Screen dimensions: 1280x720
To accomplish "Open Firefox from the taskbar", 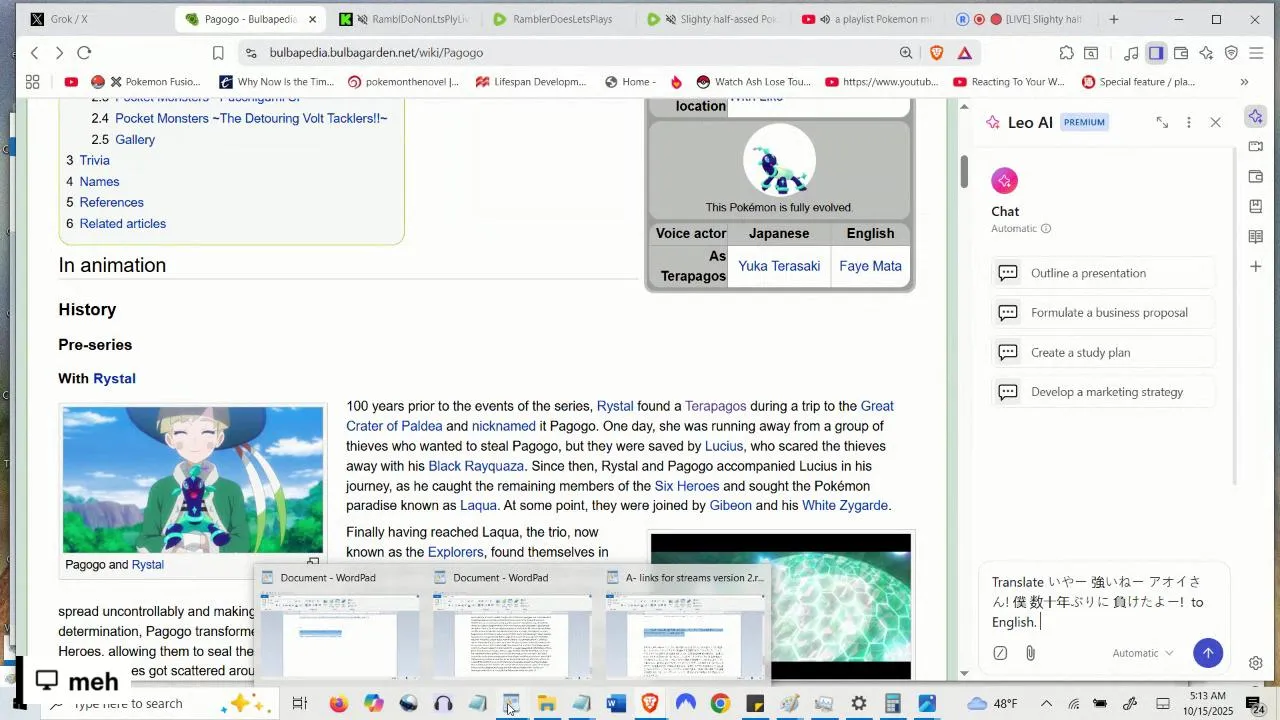I will click(x=338, y=704).
